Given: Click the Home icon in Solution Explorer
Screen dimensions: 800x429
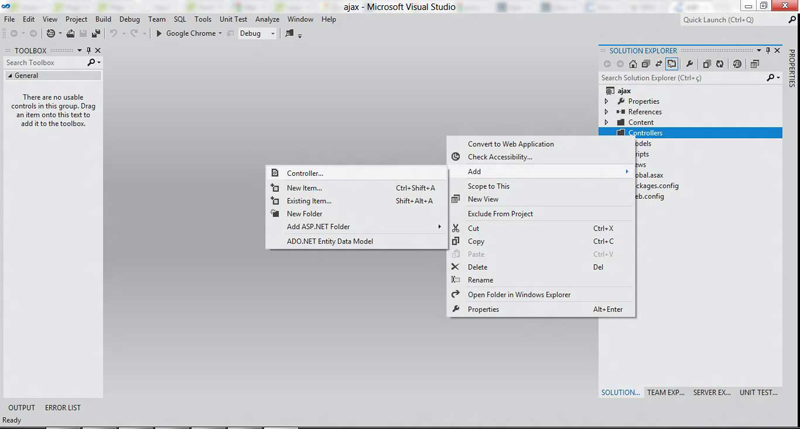Looking at the screenshot, I should [x=633, y=64].
